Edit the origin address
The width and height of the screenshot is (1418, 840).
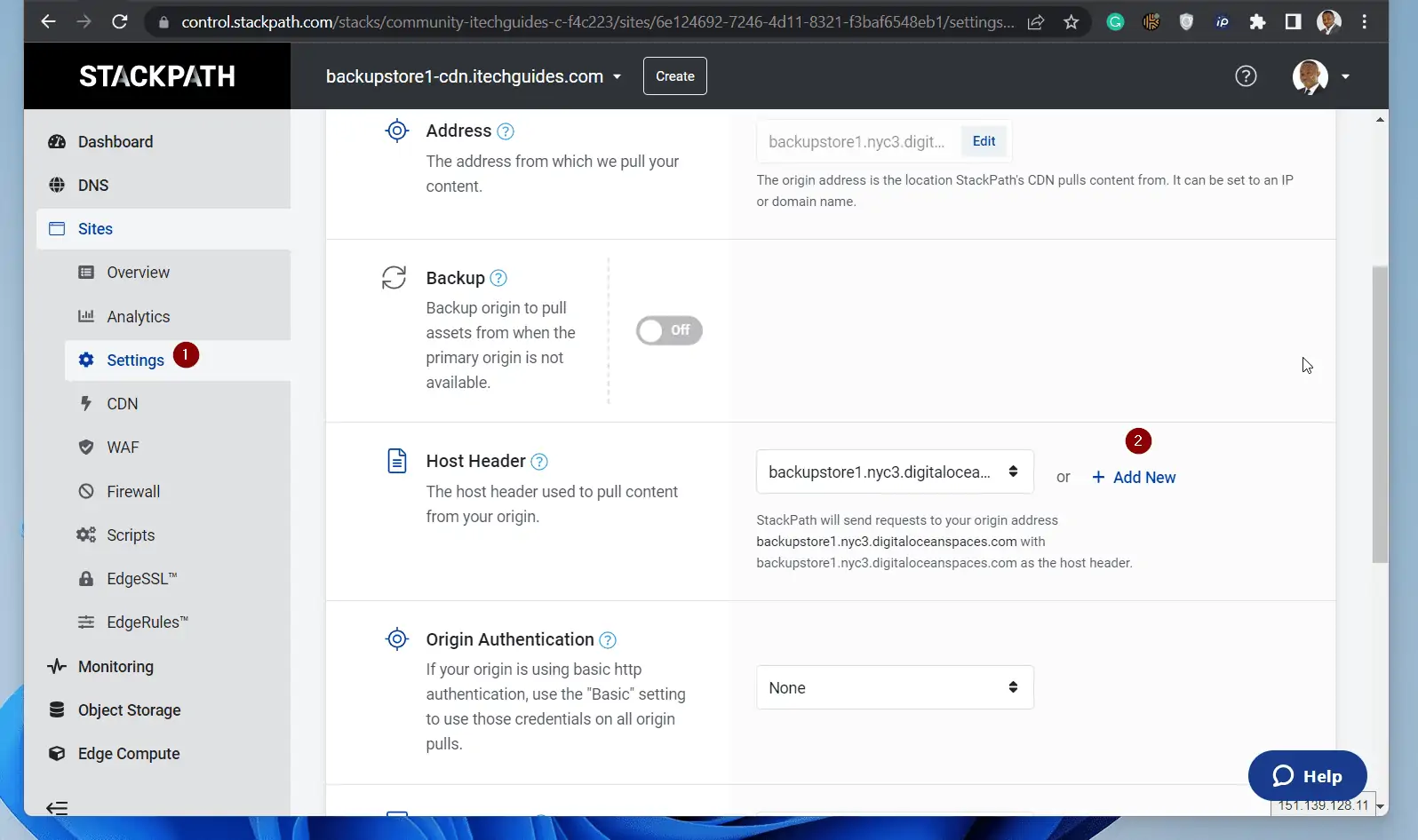click(984, 141)
